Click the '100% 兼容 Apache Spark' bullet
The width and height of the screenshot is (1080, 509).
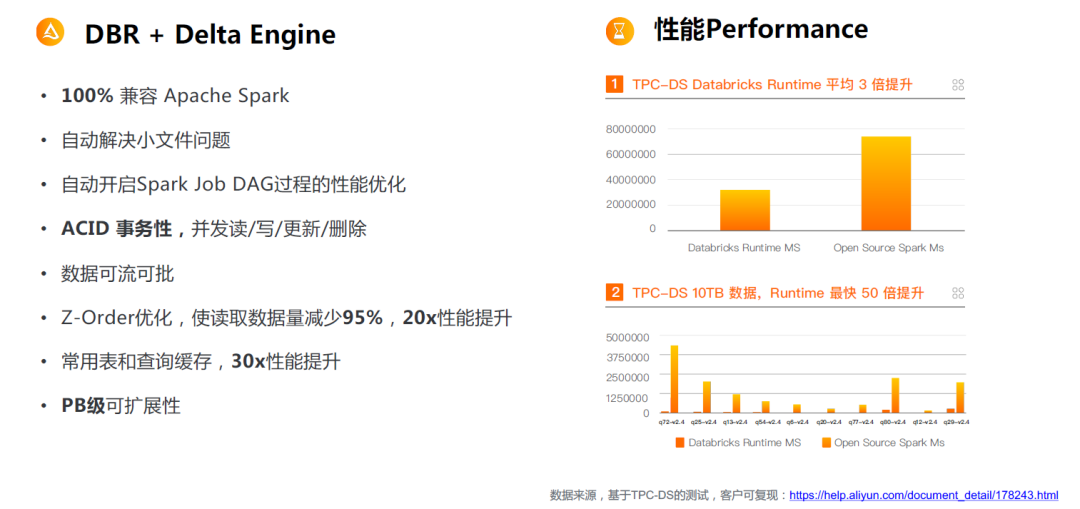(175, 96)
